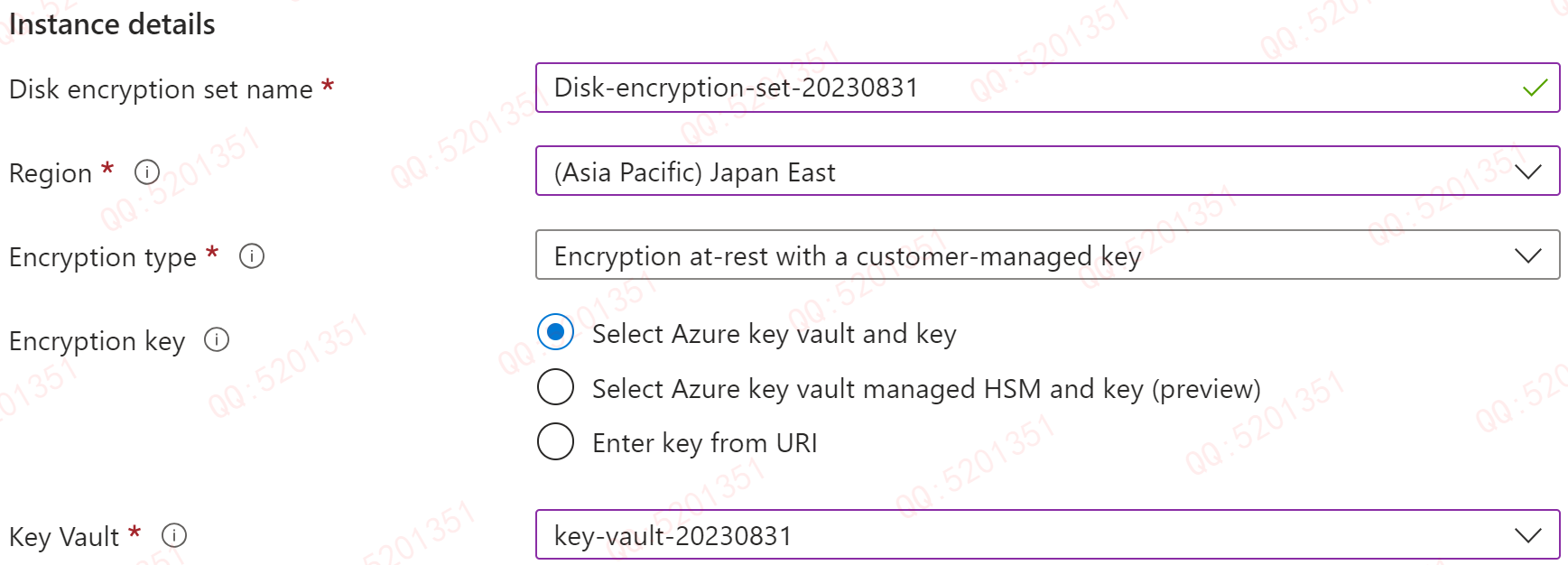Click the info icon beside Encryption type

click(252, 256)
